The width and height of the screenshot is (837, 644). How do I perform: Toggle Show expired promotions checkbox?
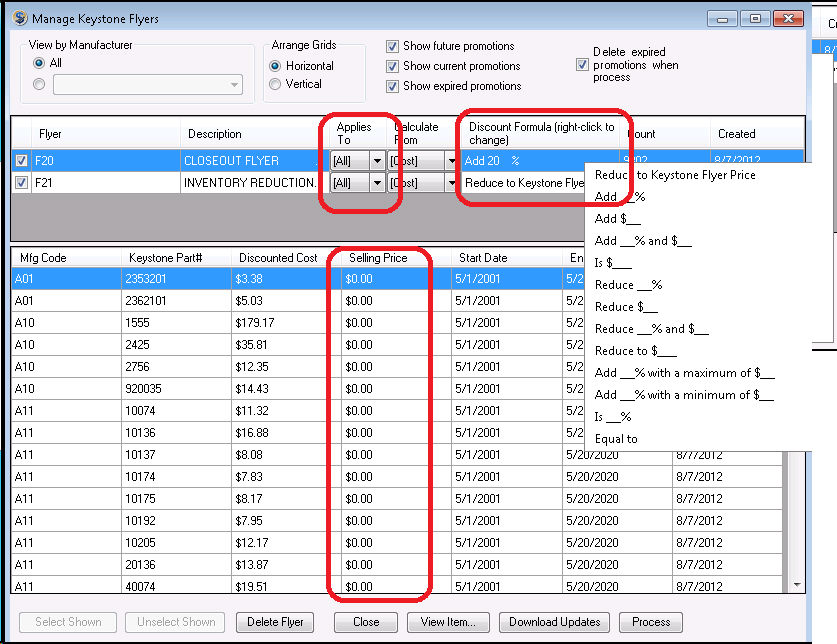click(393, 86)
